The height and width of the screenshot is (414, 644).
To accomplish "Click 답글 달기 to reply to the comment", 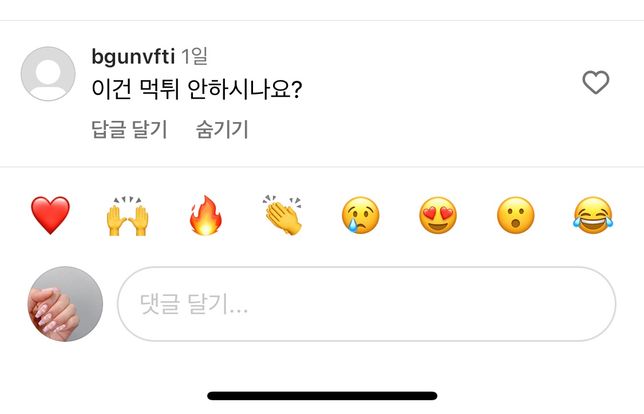I will coord(129,129).
